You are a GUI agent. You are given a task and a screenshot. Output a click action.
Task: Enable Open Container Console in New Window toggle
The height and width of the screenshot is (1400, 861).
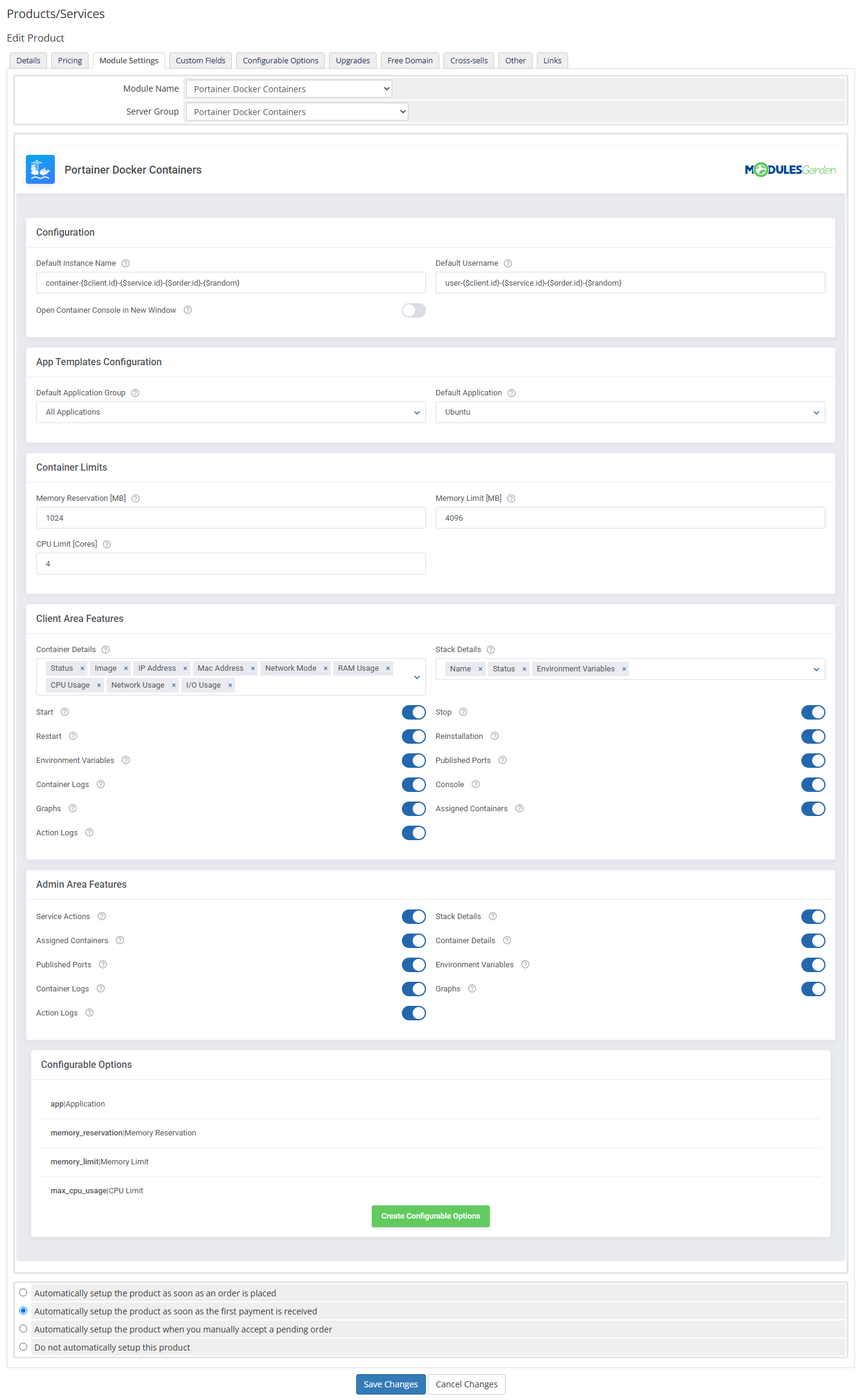click(x=414, y=310)
